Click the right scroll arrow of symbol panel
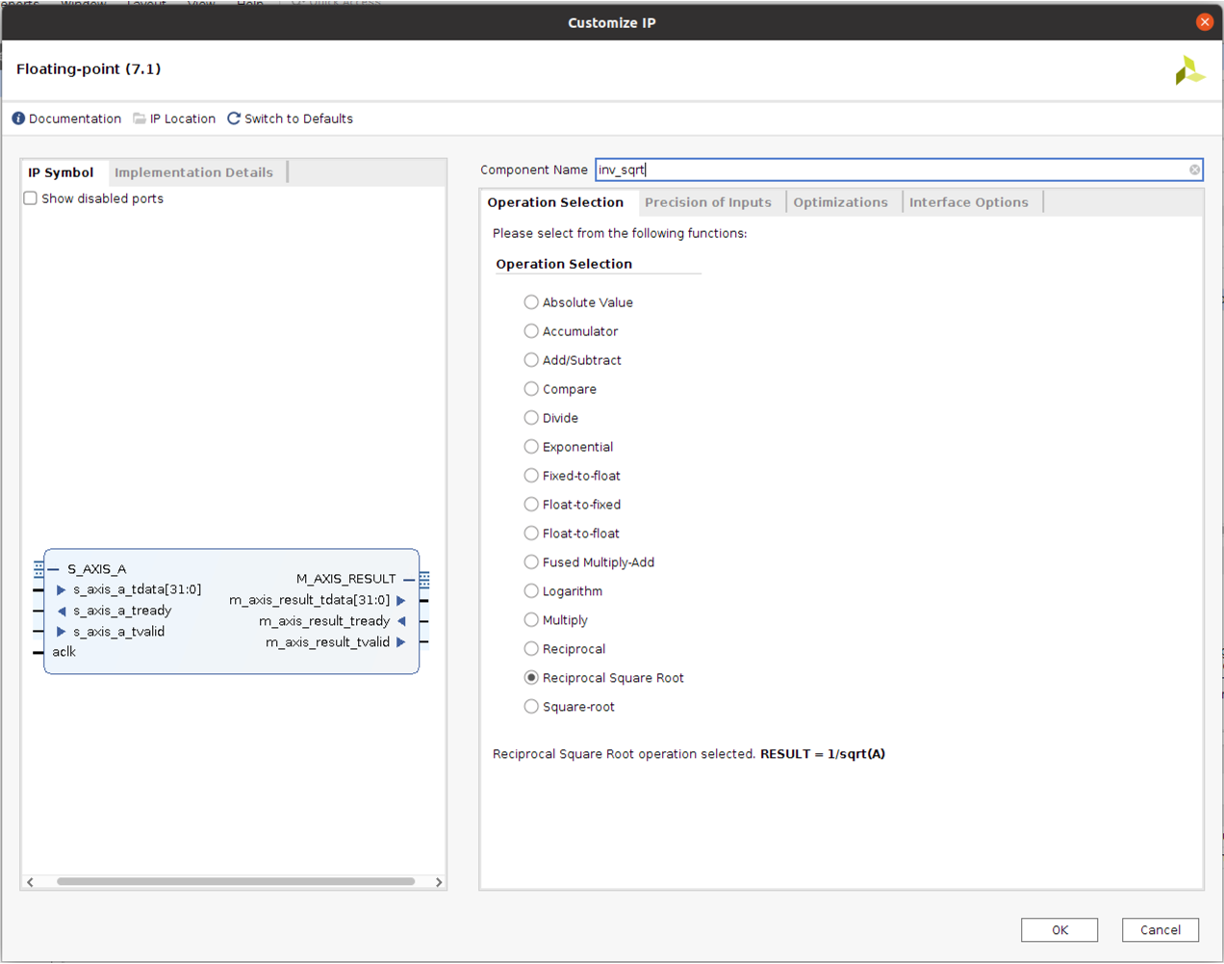The image size is (1224, 964). 438,882
